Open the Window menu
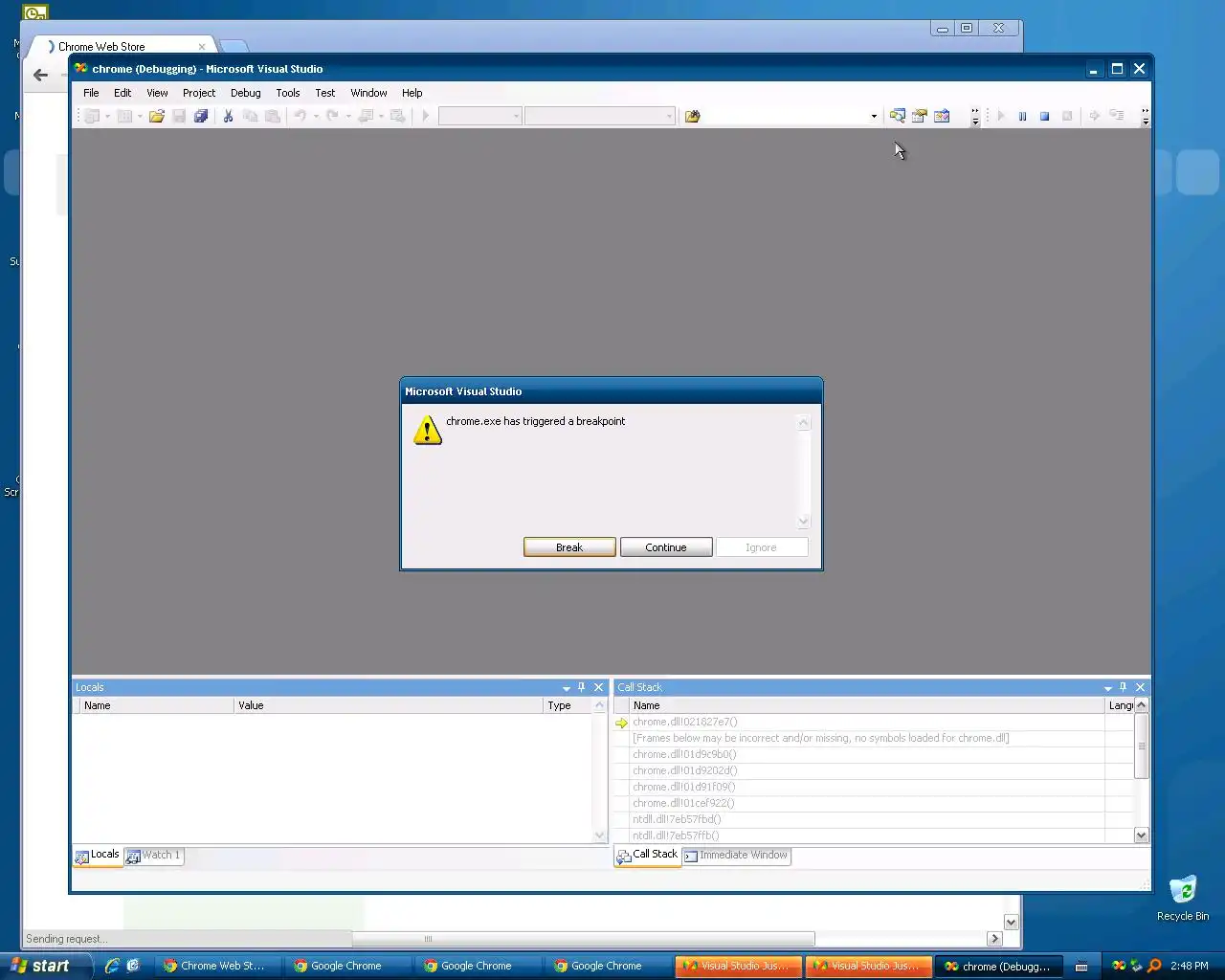 (368, 93)
